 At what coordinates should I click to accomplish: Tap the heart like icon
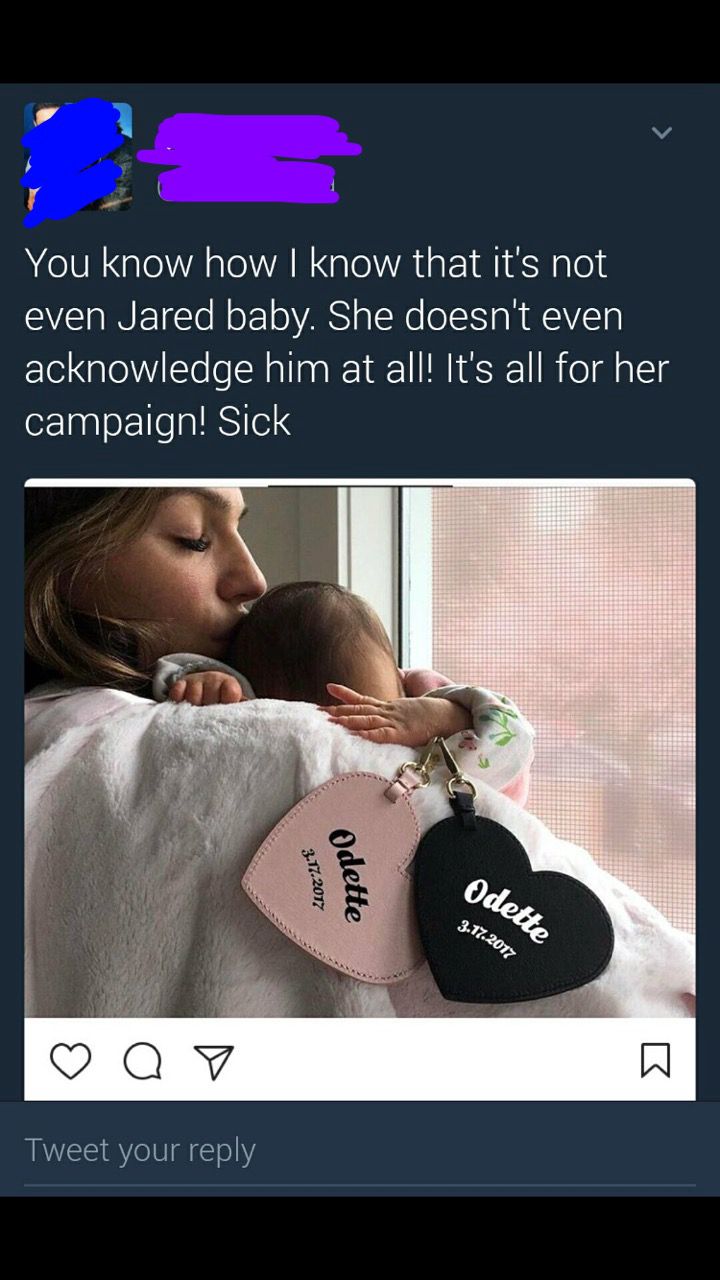click(70, 1061)
